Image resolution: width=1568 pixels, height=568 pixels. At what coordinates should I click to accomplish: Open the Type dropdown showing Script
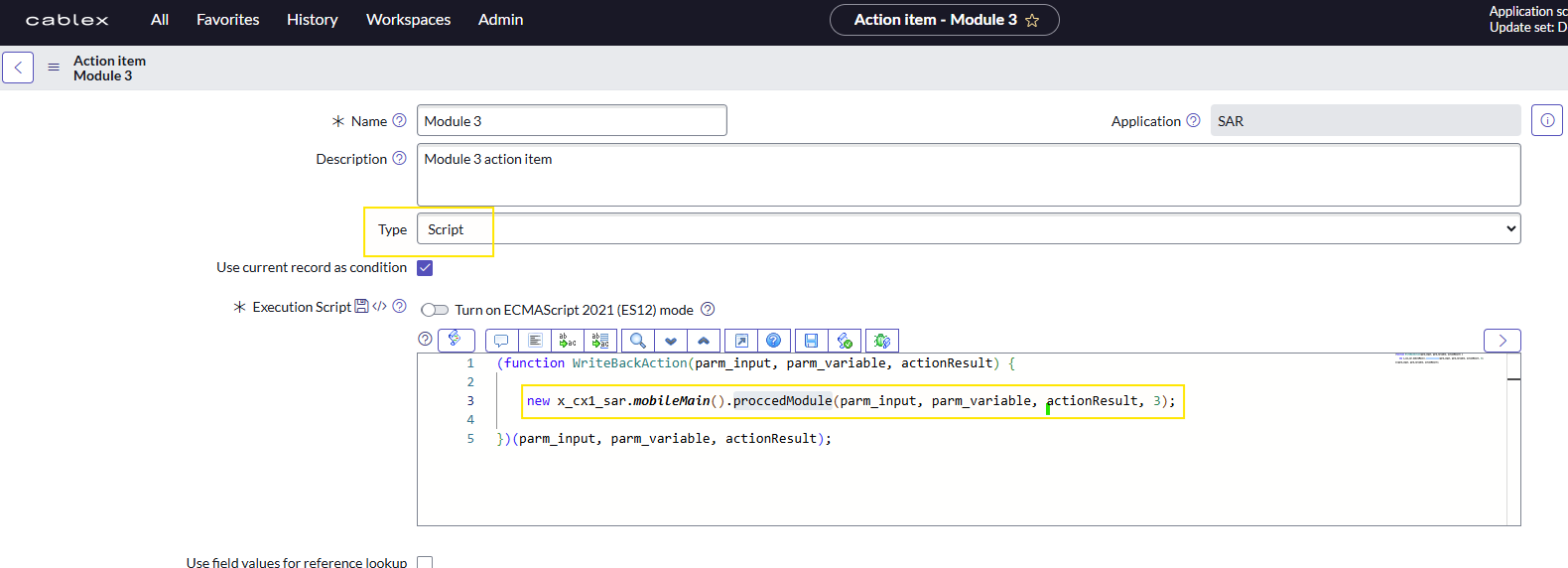click(x=968, y=229)
